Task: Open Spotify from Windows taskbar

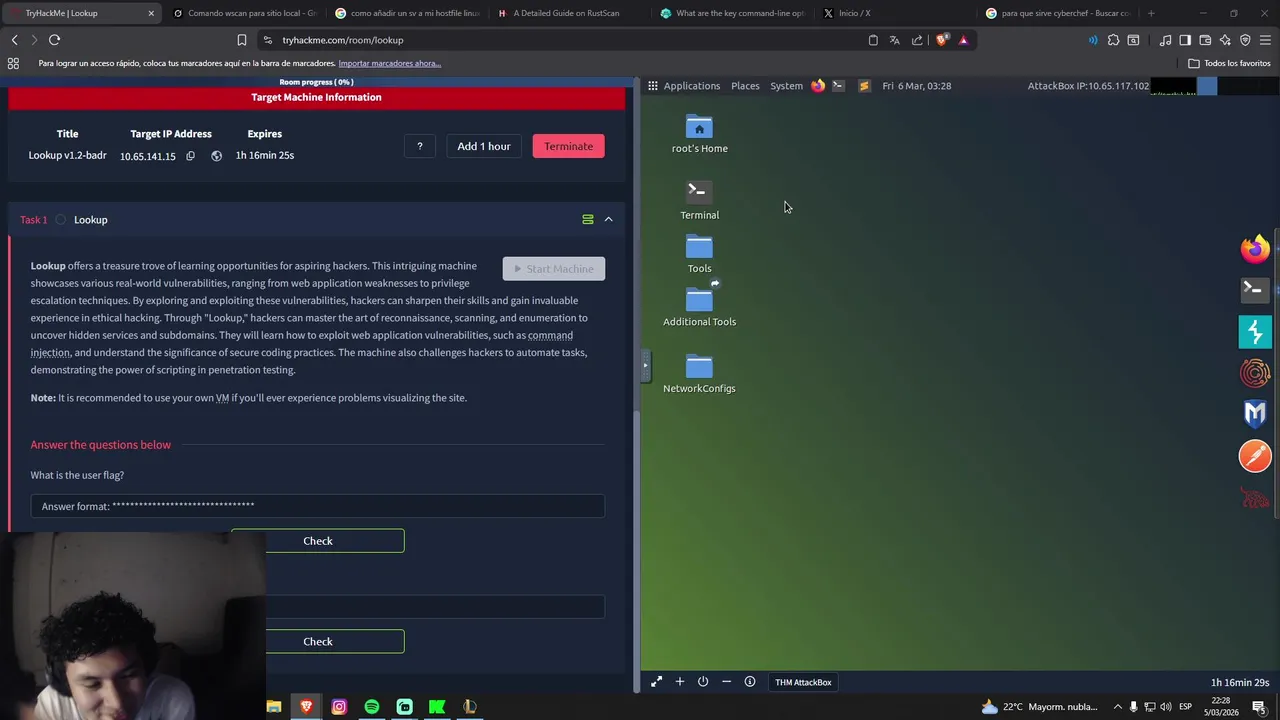Action: [372, 707]
